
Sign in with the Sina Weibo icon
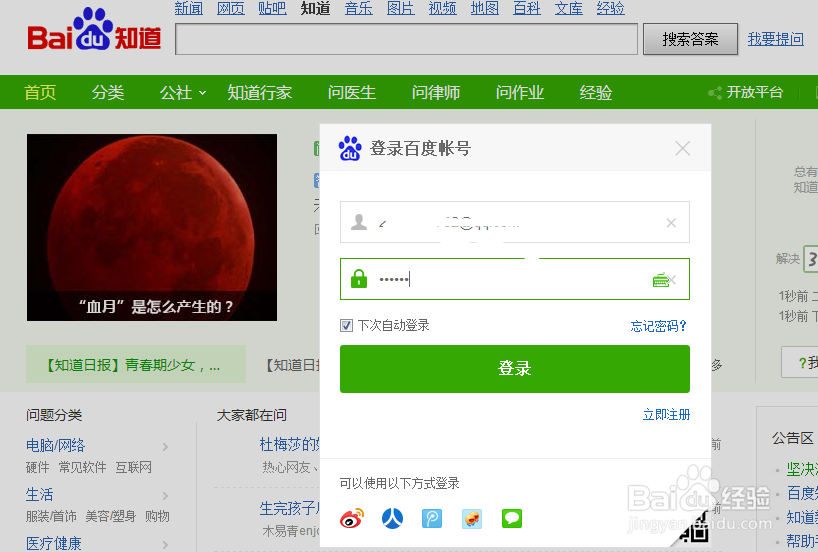coord(352,519)
